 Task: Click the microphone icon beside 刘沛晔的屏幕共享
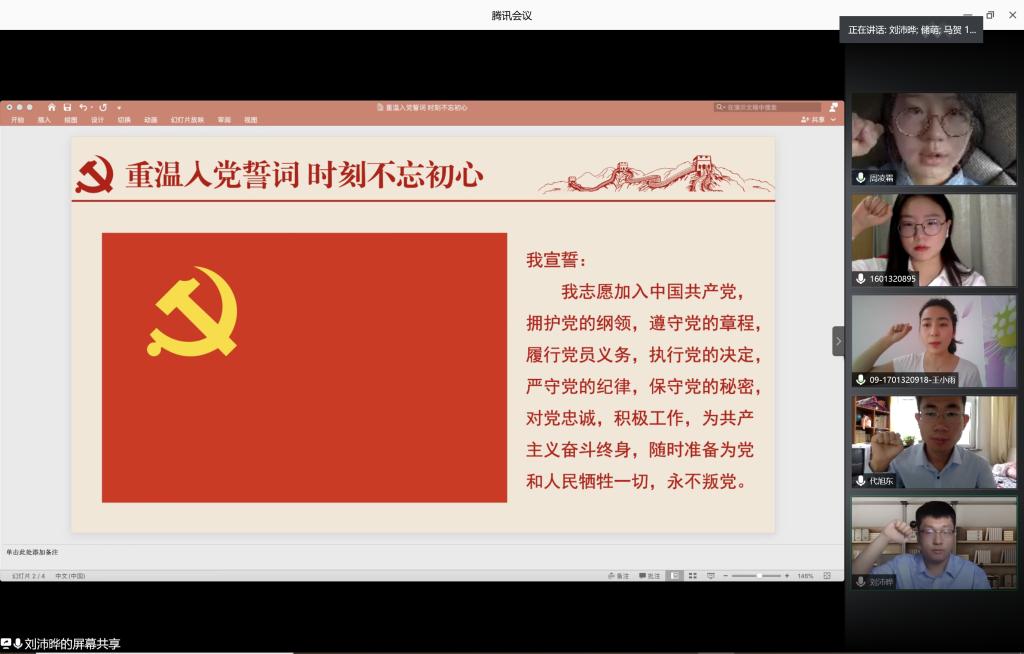[x=18, y=644]
